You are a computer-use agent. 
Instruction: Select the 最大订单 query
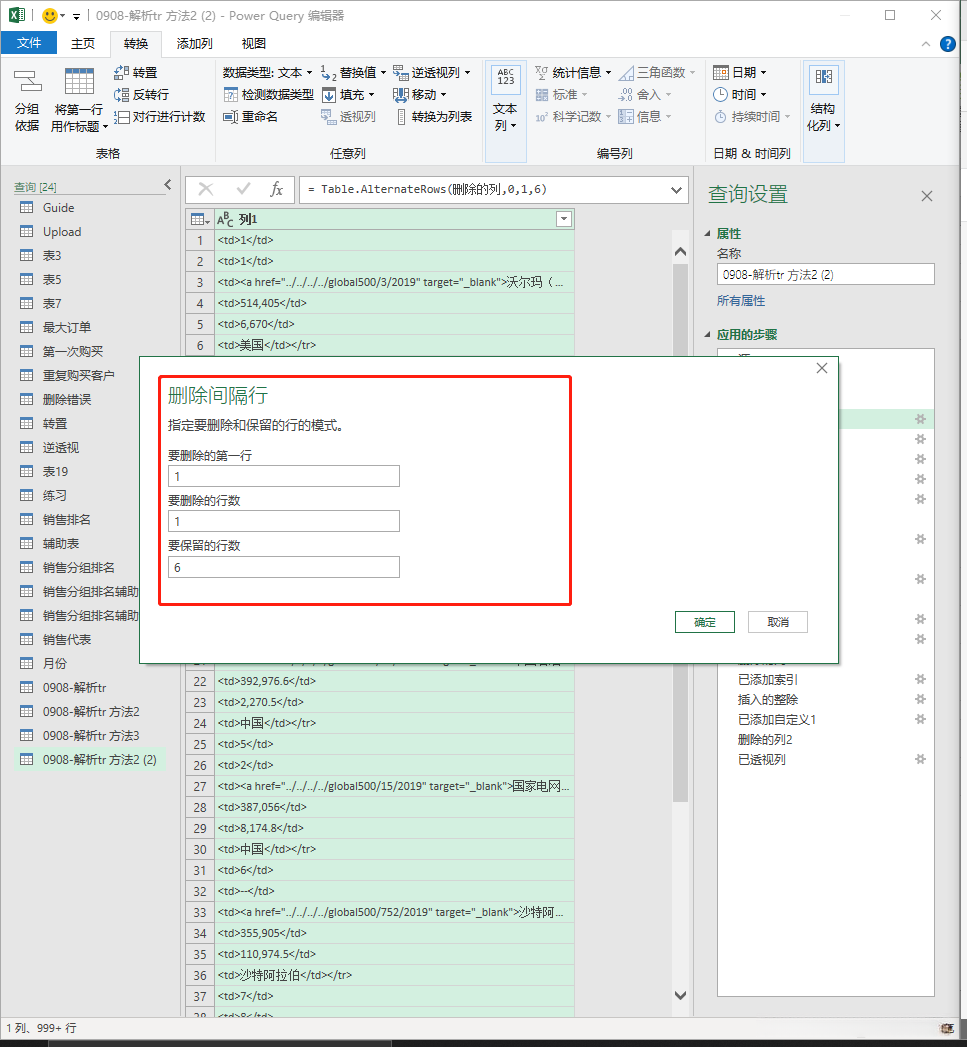pos(67,327)
